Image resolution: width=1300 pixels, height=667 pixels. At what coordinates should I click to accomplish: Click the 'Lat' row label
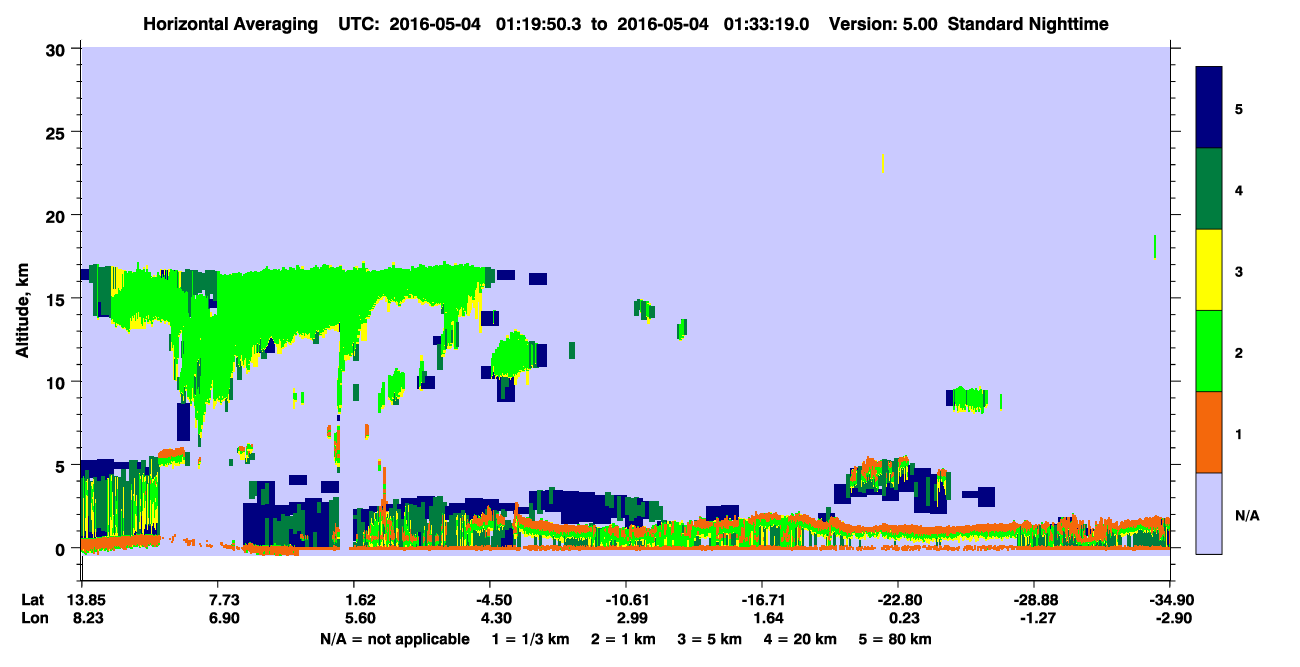(32, 600)
